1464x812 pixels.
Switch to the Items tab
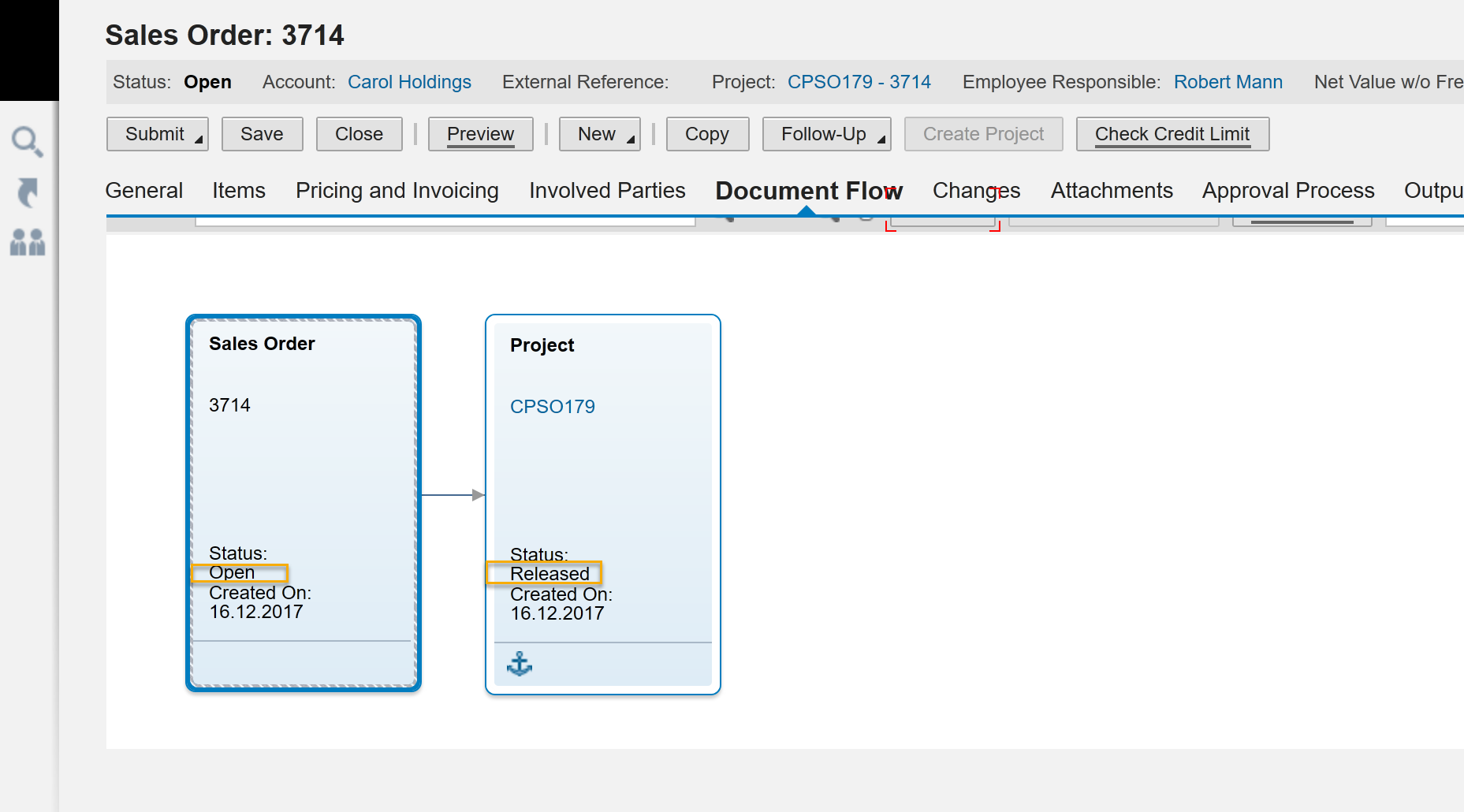coord(239,191)
